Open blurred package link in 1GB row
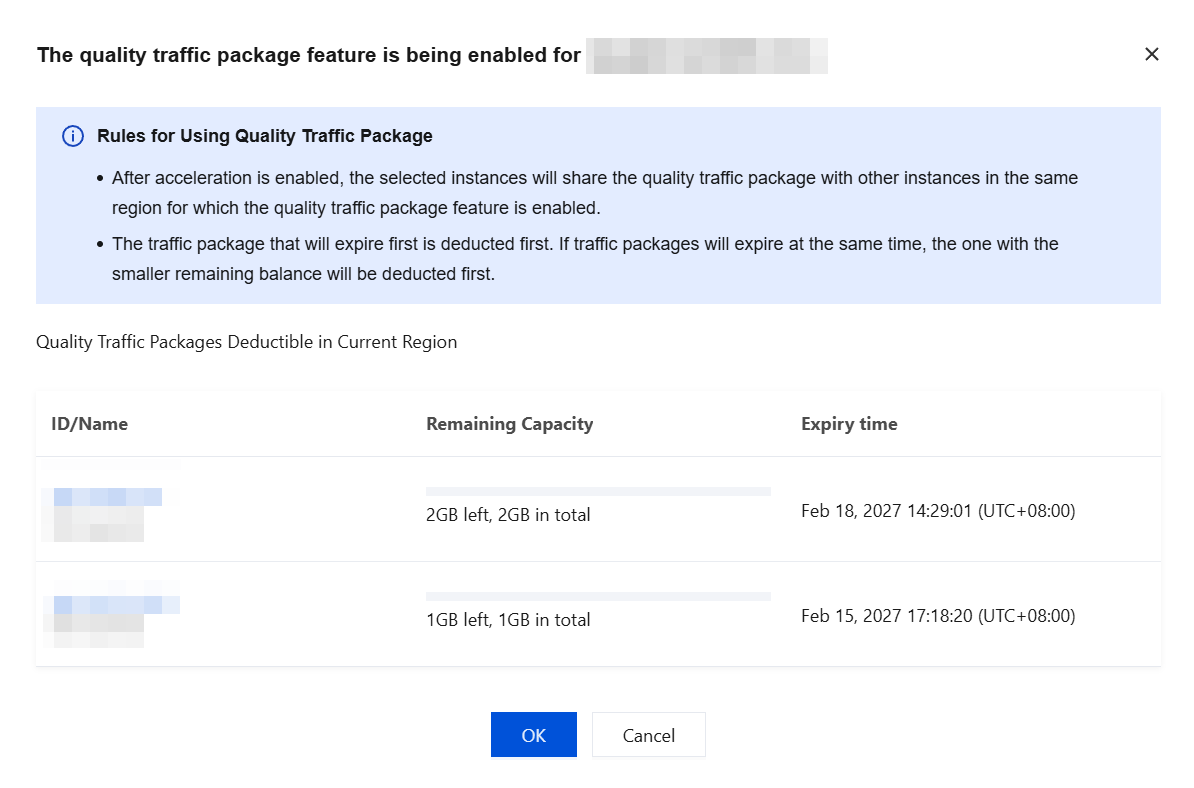 pyautogui.click(x=117, y=605)
